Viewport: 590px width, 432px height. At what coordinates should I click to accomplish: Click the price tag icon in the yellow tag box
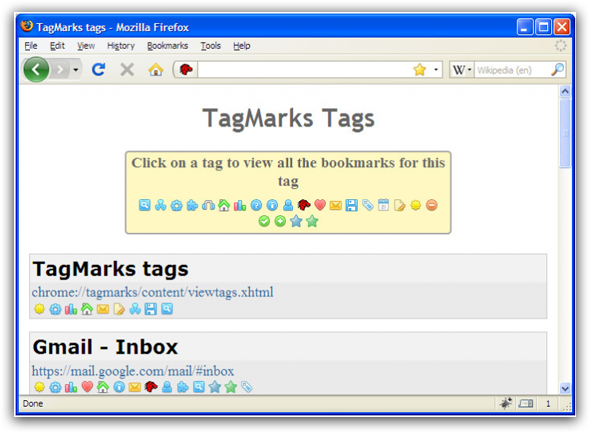coord(368,205)
